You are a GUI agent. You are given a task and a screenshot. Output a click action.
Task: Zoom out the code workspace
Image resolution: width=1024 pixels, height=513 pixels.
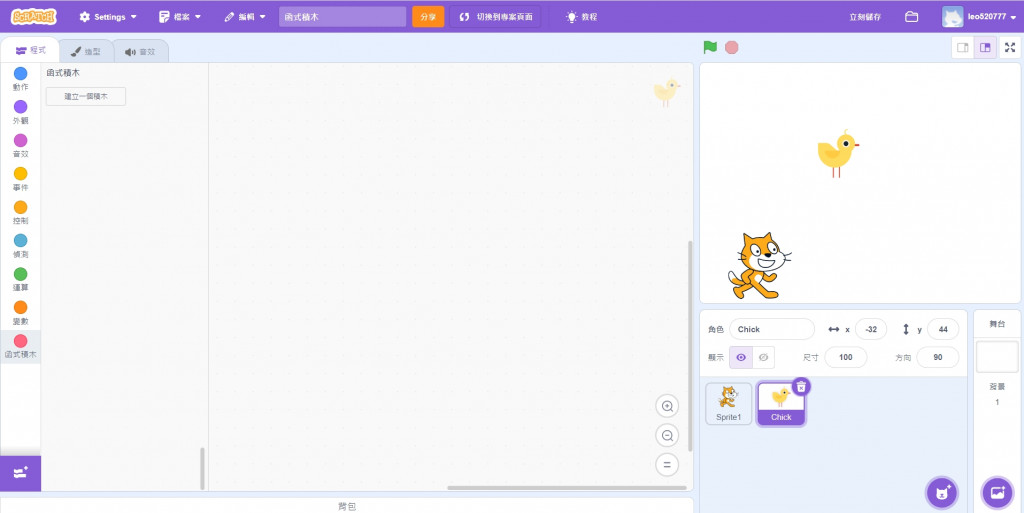(667, 435)
